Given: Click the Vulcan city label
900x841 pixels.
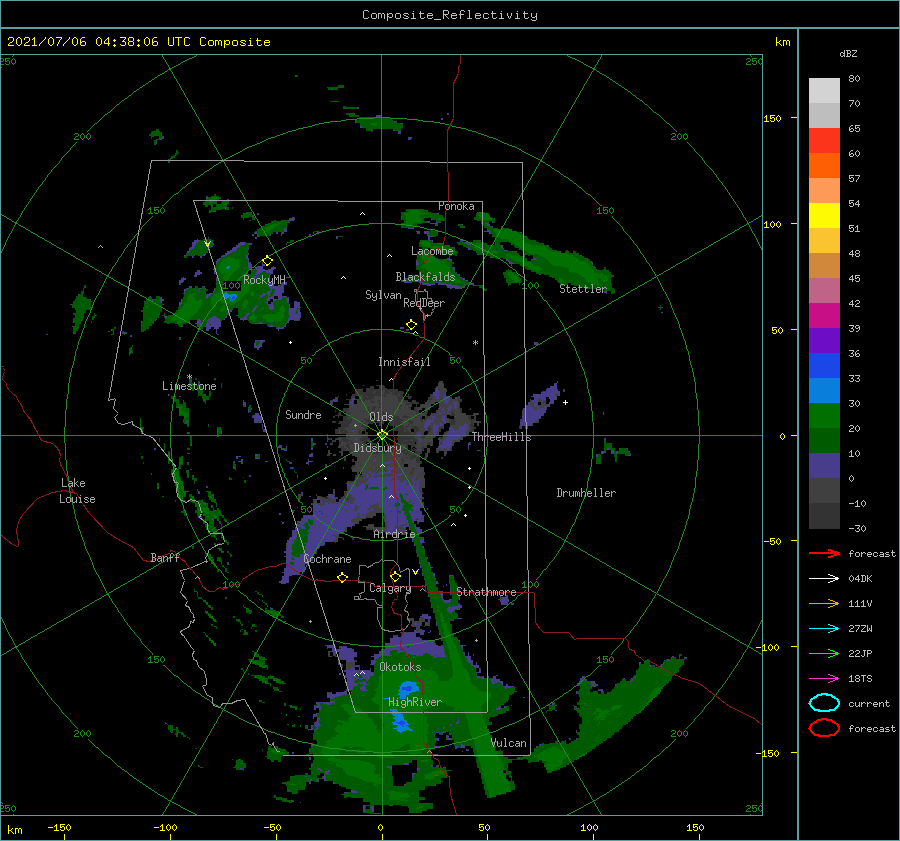Looking at the screenshot, I should [x=509, y=743].
